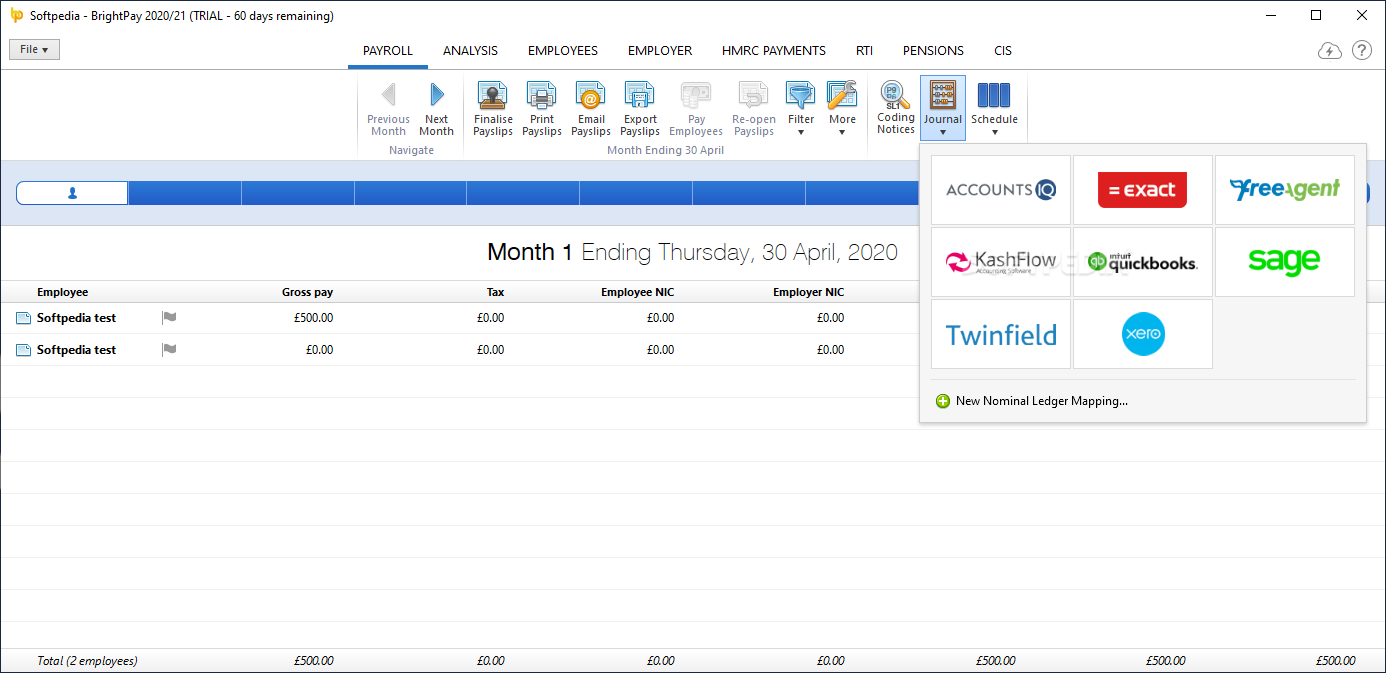1386x673 pixels.
Task: Choose AccountsIQ journal format
Action: point(1001,190)
